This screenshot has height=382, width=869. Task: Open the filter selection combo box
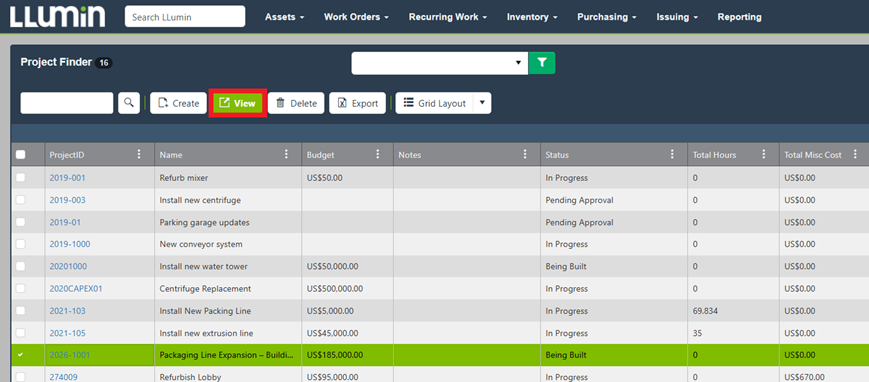click(x=440, y=63)
